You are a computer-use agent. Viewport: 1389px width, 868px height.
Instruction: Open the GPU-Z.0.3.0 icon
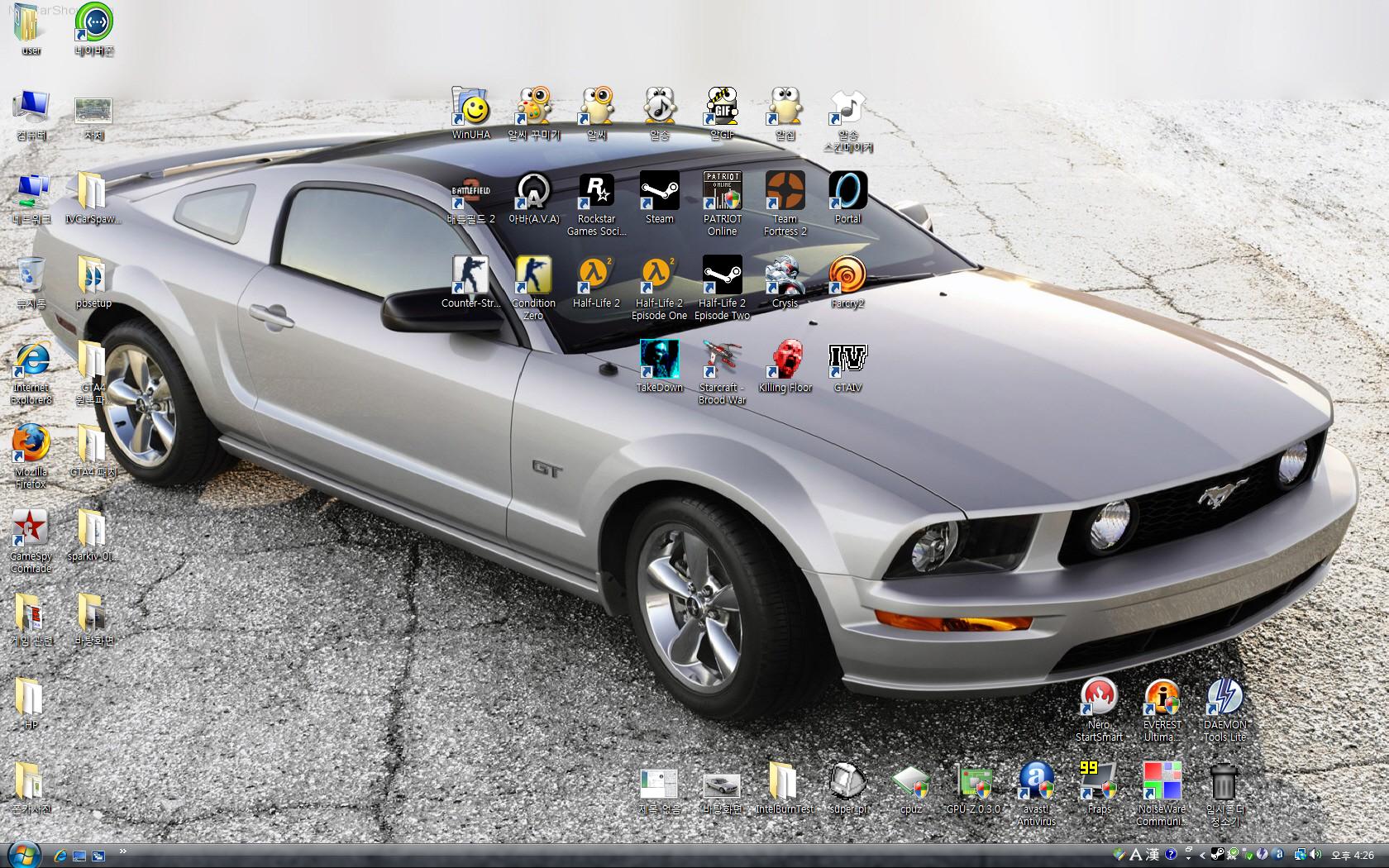(x=973, y=782)
